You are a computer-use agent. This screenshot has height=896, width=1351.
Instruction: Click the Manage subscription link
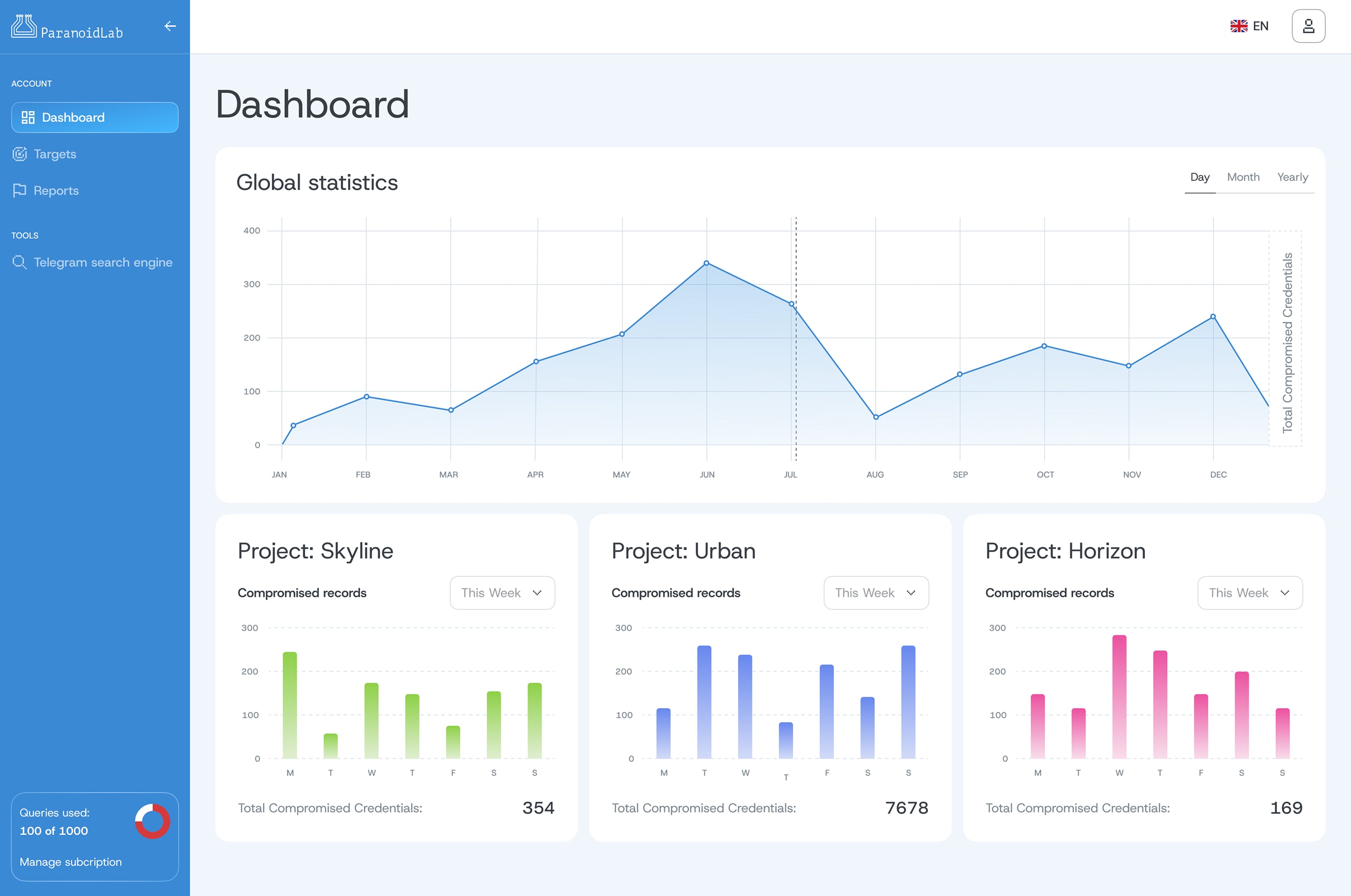[70, 862]
